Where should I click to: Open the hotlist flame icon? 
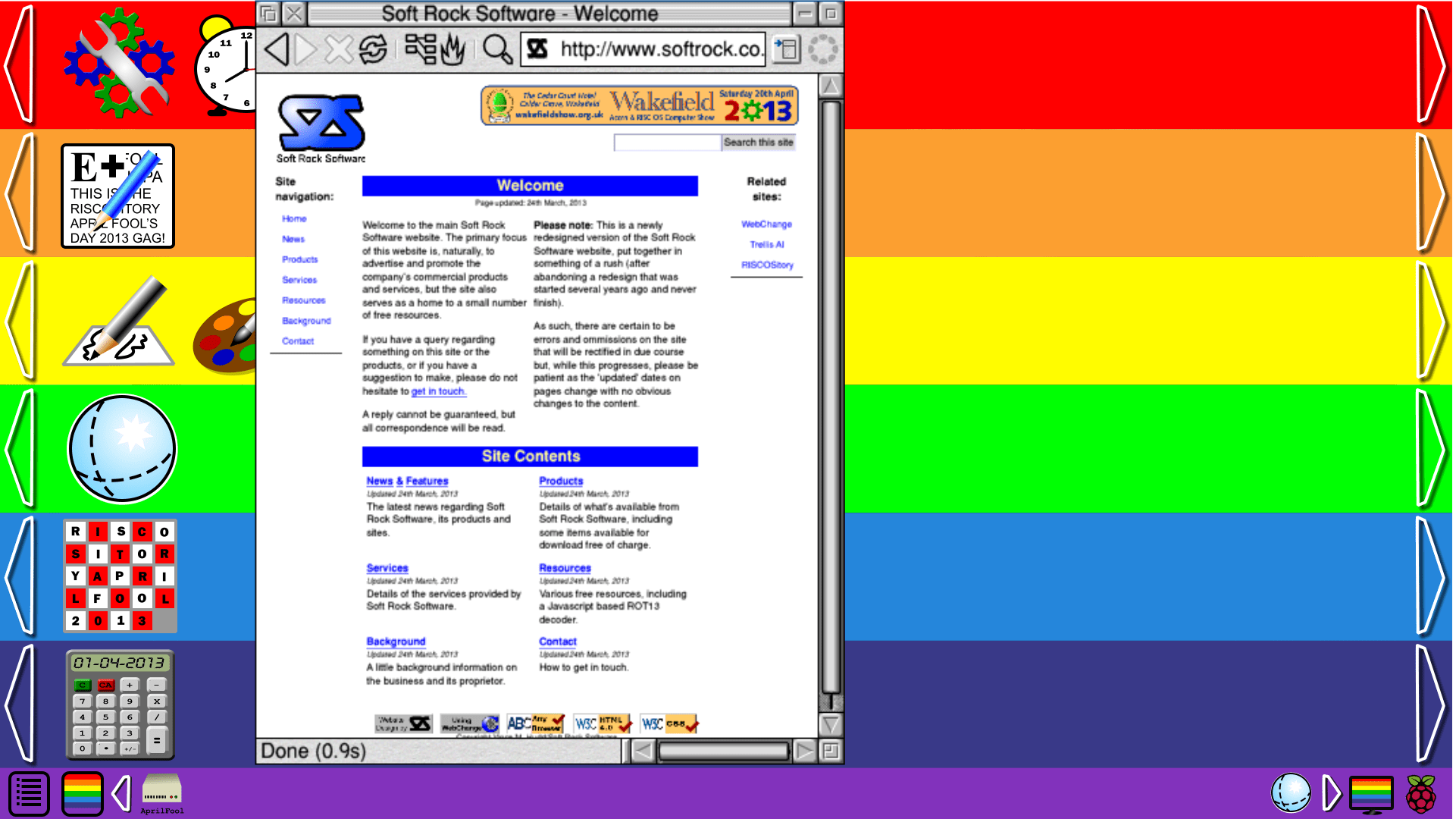(453, 50)
